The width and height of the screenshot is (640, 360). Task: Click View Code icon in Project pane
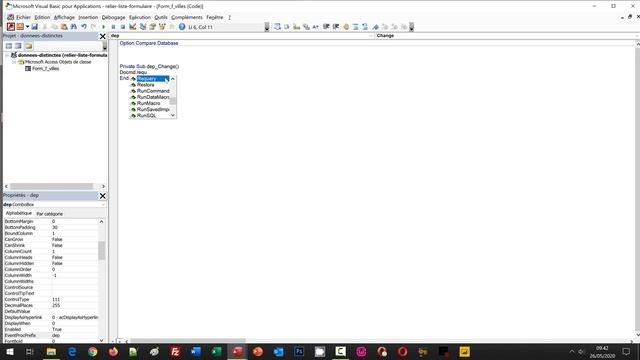[9, 46]
